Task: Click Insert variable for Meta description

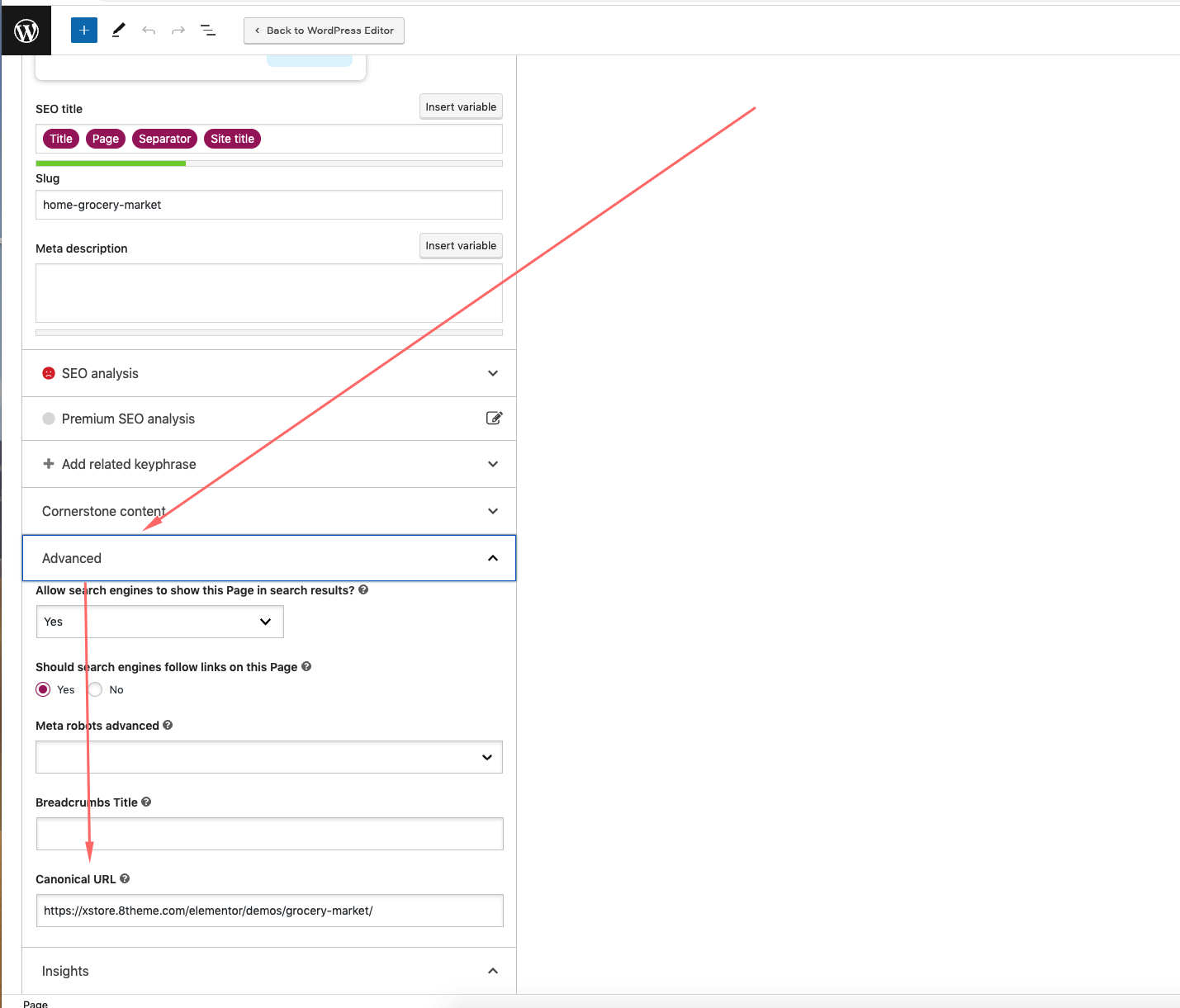Action: (461, 245)
